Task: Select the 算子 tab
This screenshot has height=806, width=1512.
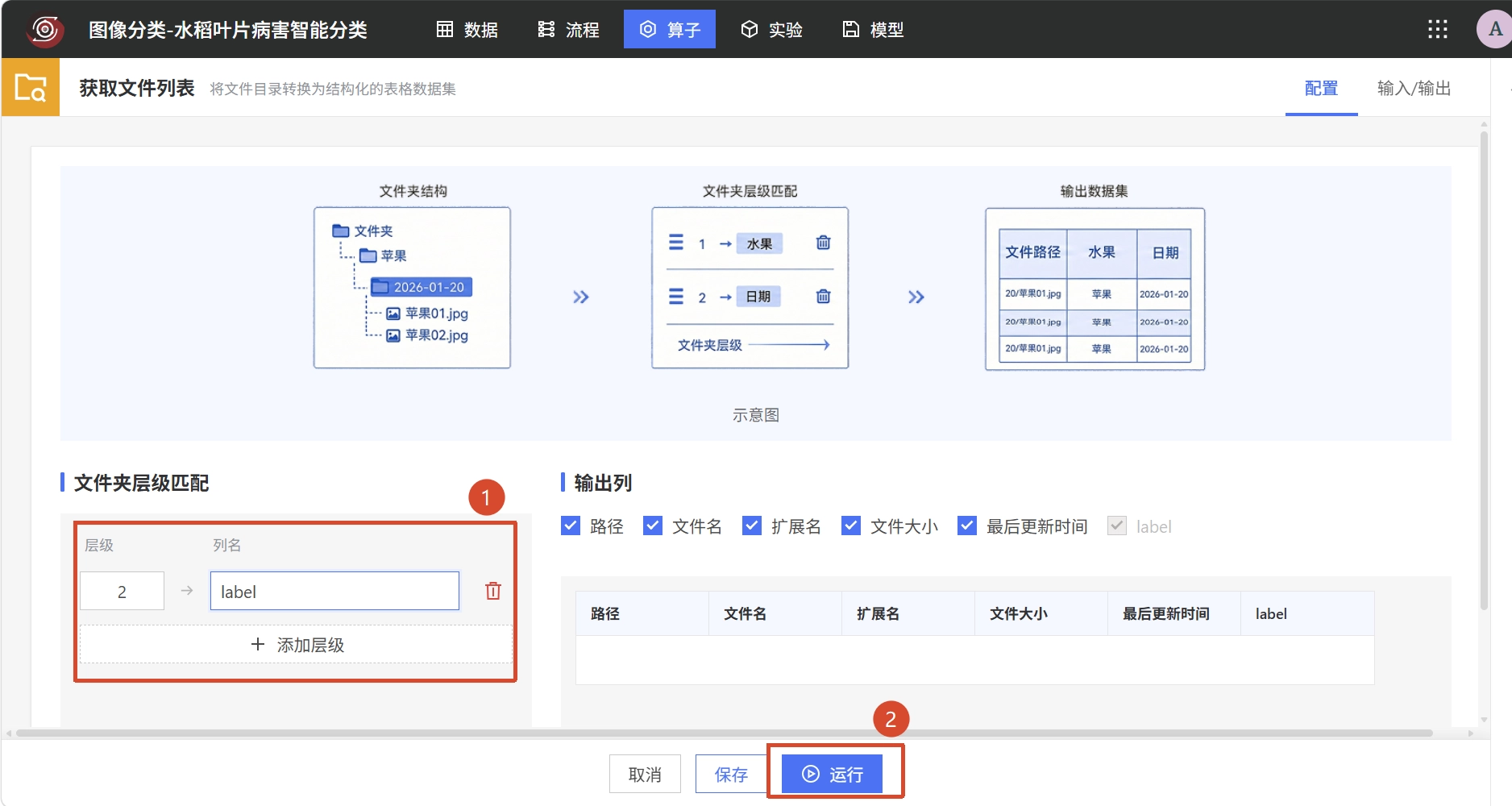Action: coord(670,30)
